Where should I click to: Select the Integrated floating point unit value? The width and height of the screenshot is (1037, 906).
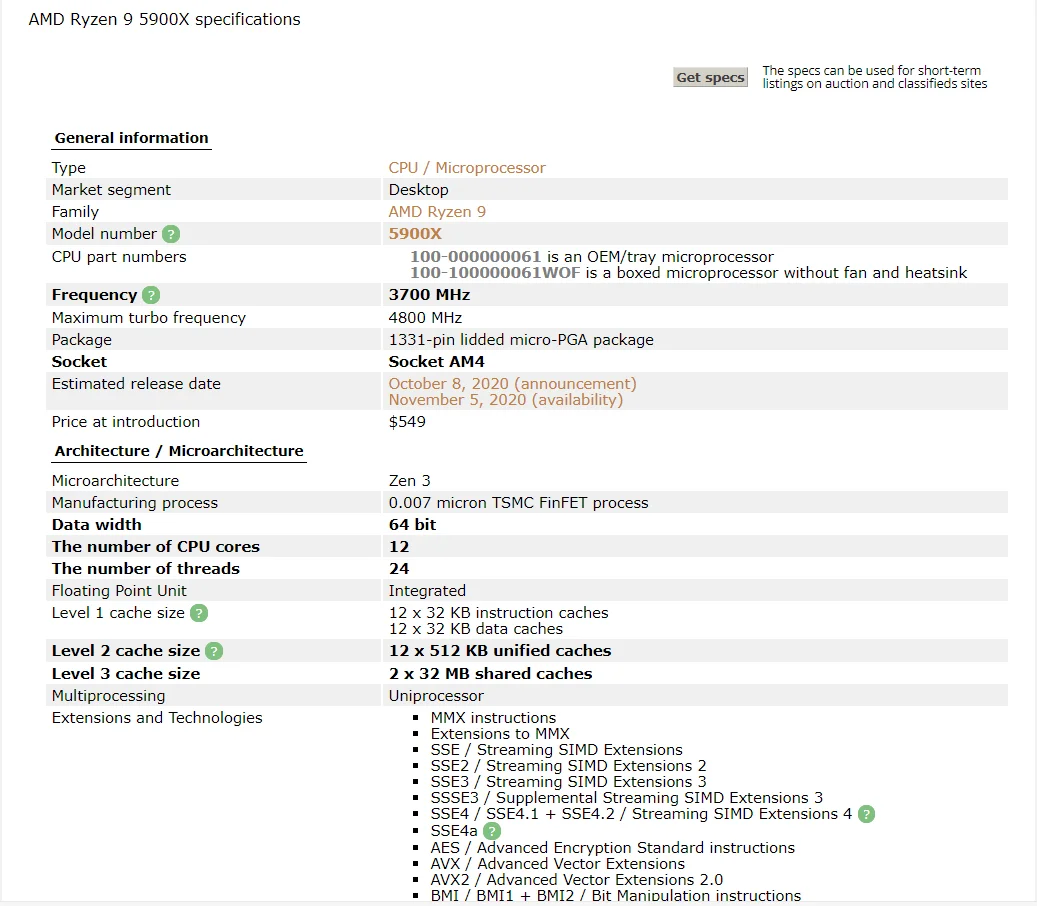pos(427,591)
